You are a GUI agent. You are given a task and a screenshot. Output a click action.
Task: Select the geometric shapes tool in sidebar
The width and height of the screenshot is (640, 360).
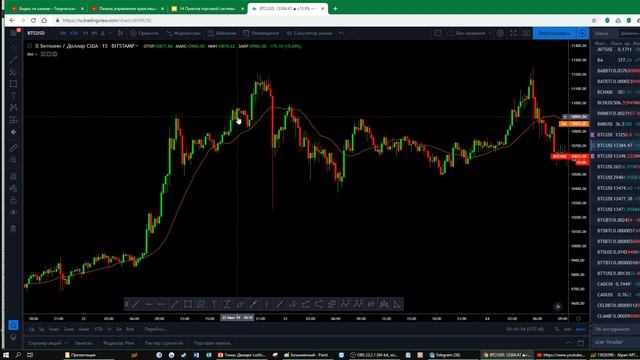point(13,84)
